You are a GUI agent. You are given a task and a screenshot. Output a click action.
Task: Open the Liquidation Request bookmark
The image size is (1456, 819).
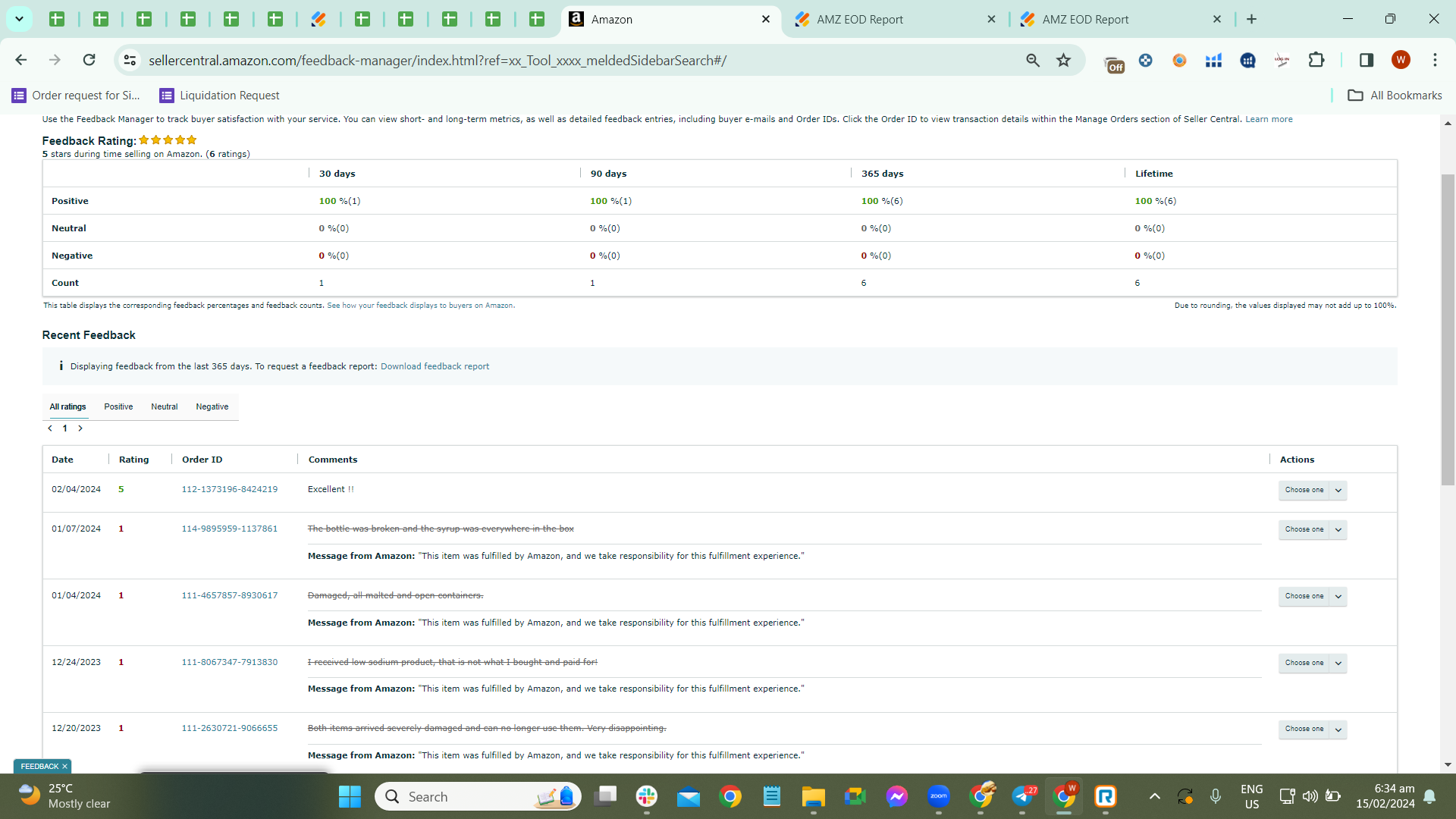(219, 95)
